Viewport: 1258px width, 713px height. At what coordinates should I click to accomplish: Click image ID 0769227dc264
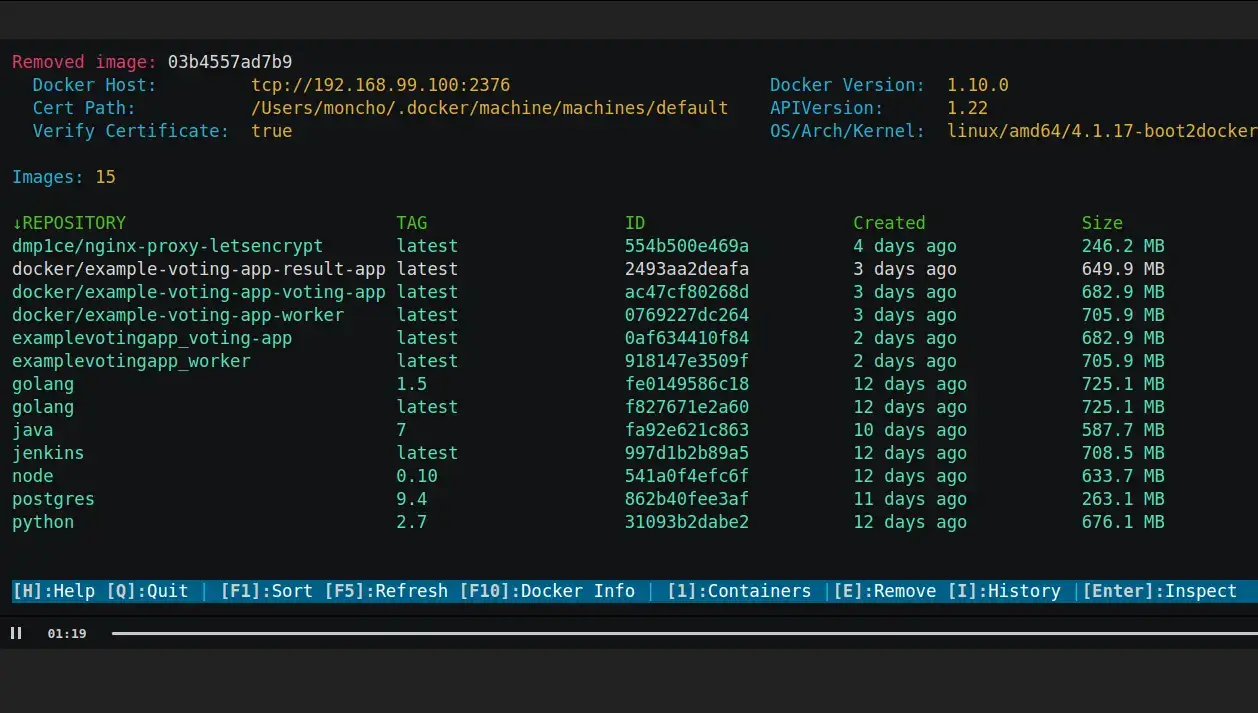pyautogui.click(x=687, y=315)
